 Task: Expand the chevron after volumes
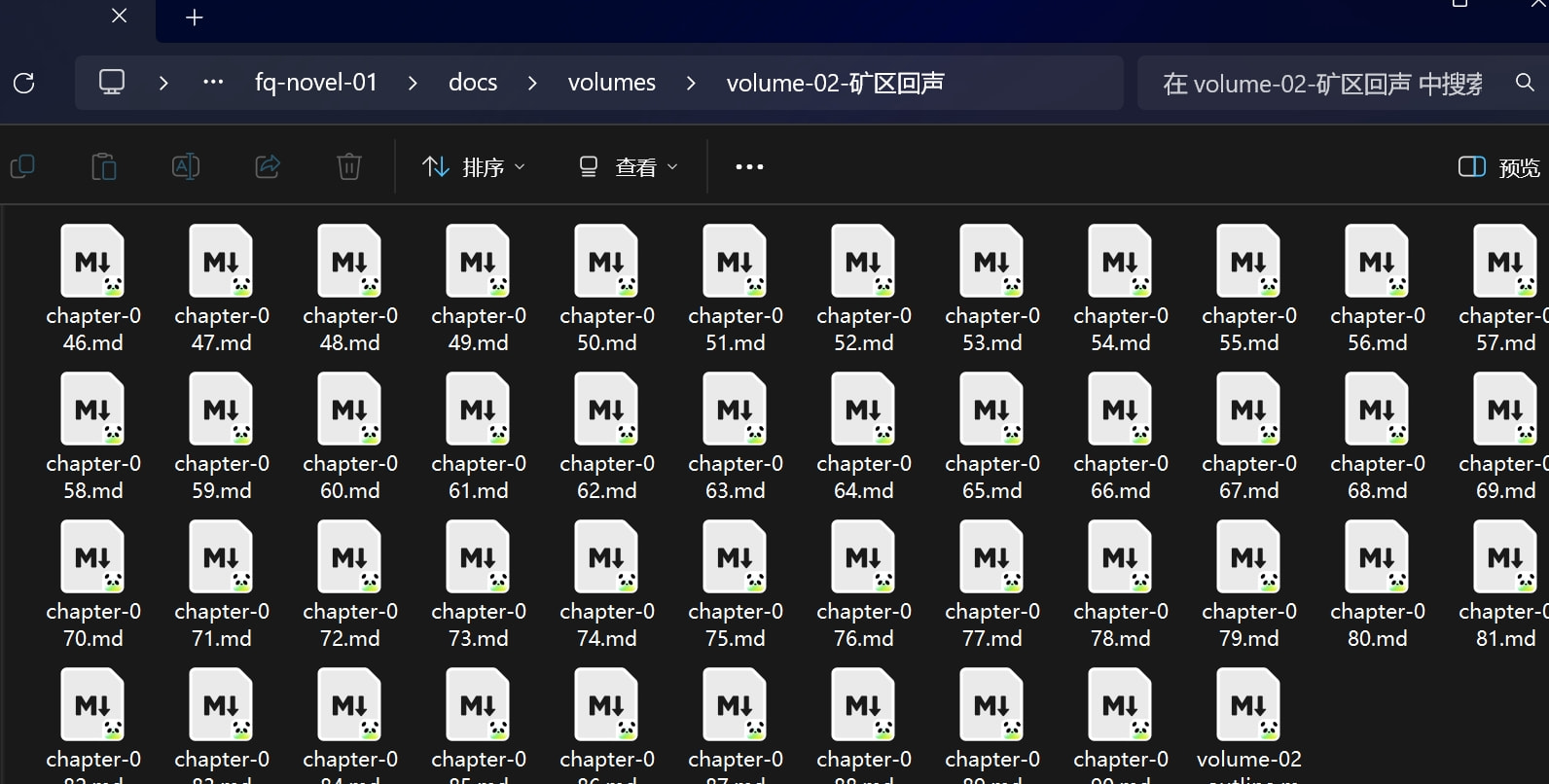[x=691, y=84]
